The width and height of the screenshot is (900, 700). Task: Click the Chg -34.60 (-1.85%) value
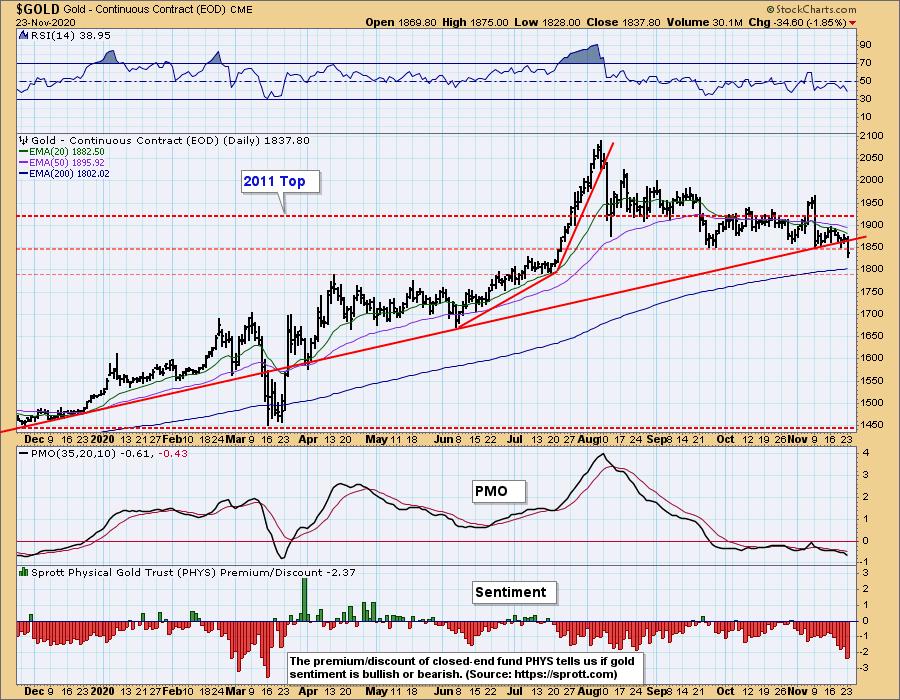click(797, 22)
